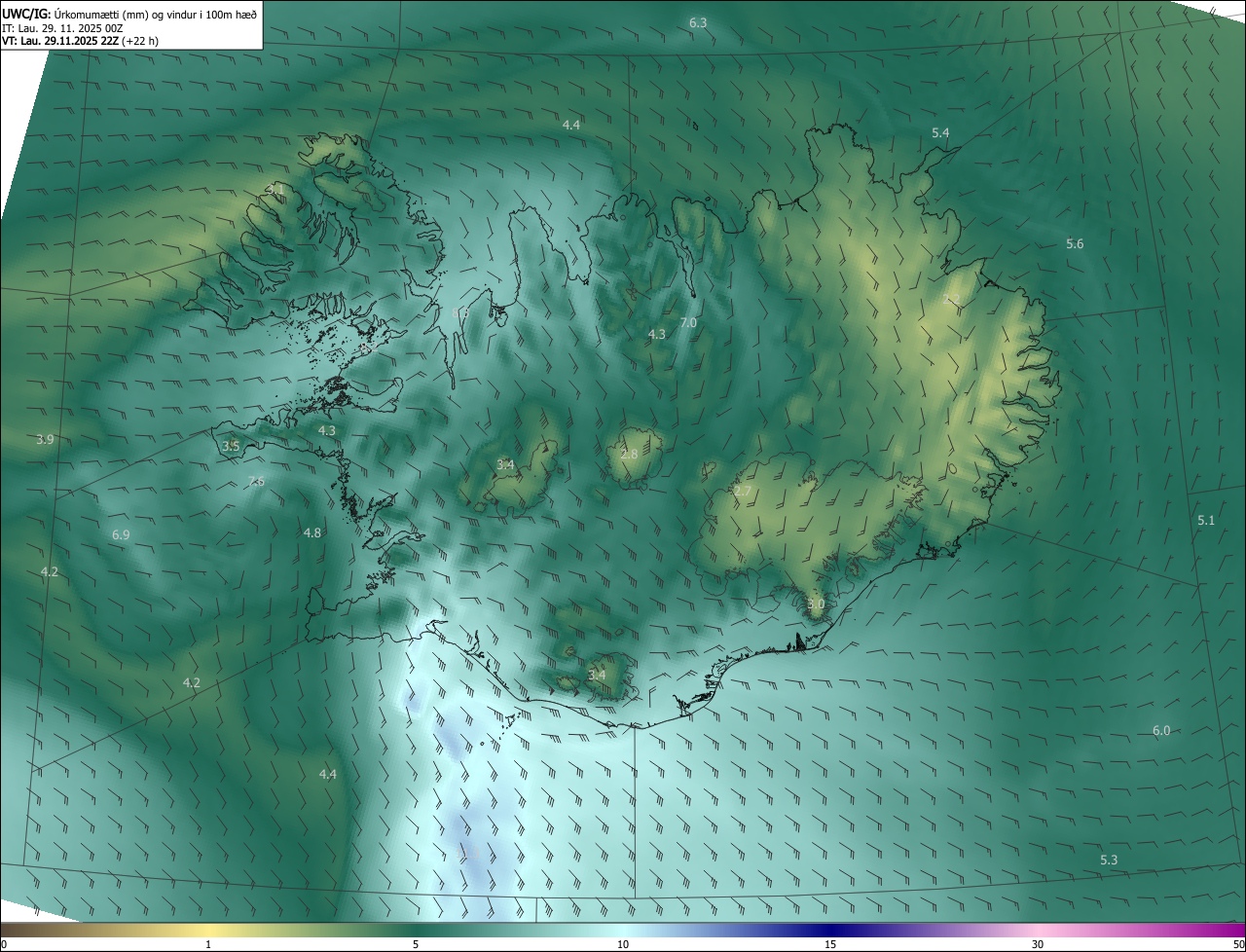The height and width of the screenshot is (952, 1246).
Task: Click the "IT: Lau. 29. 11. 2025 00Z" line
Action: 62,28
